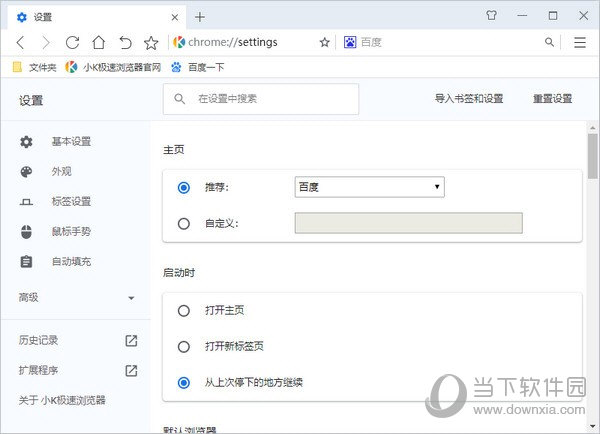Bookmark this page star in address bar
Viewport: 600px width, 434px height.
tap(324, 42)
